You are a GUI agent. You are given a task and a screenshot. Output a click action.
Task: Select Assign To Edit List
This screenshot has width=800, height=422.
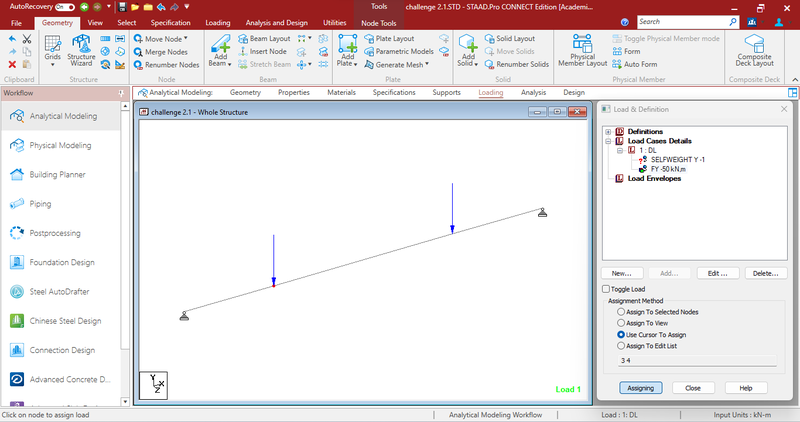pos(621,346)
